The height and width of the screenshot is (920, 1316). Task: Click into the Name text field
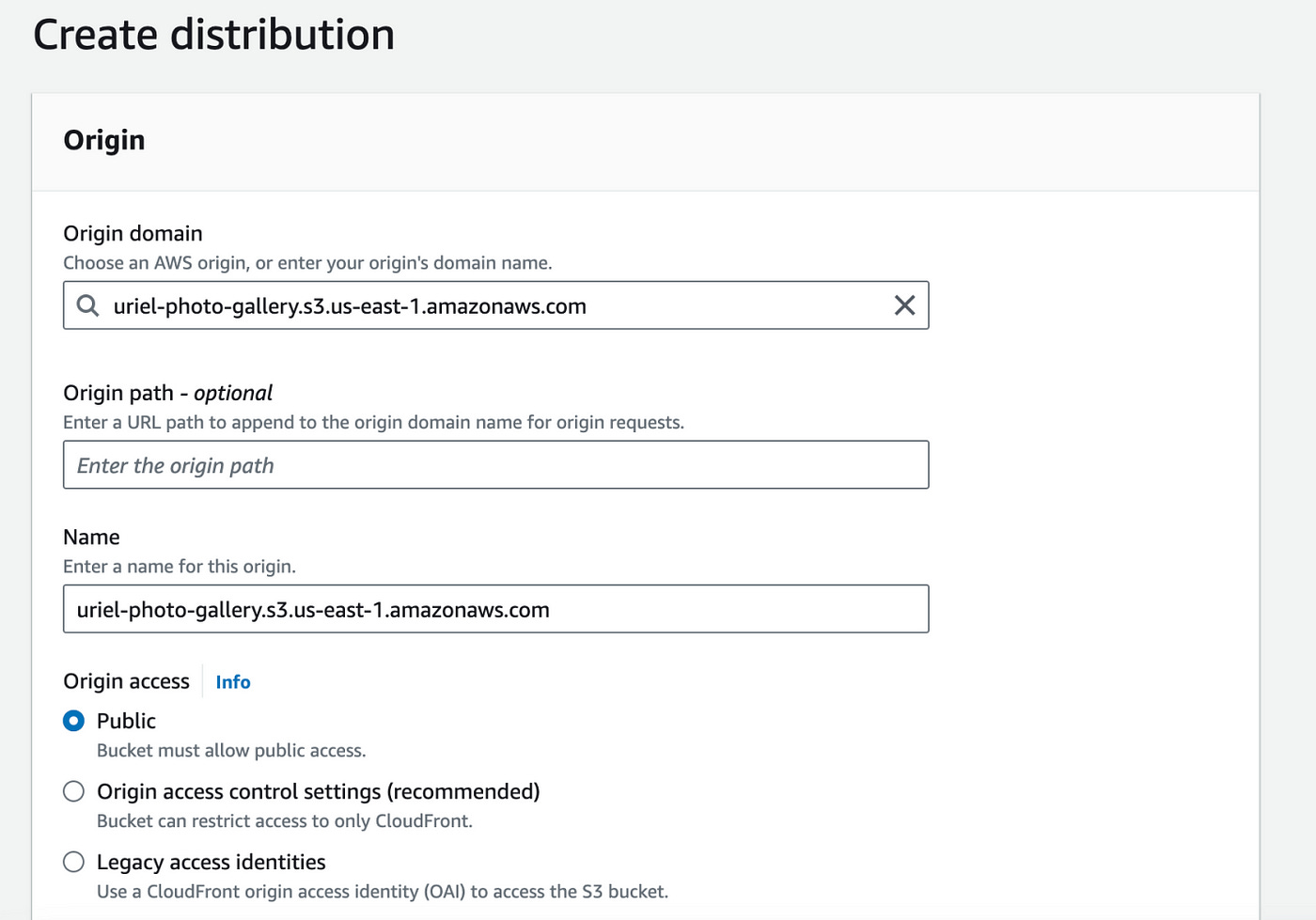495,609
